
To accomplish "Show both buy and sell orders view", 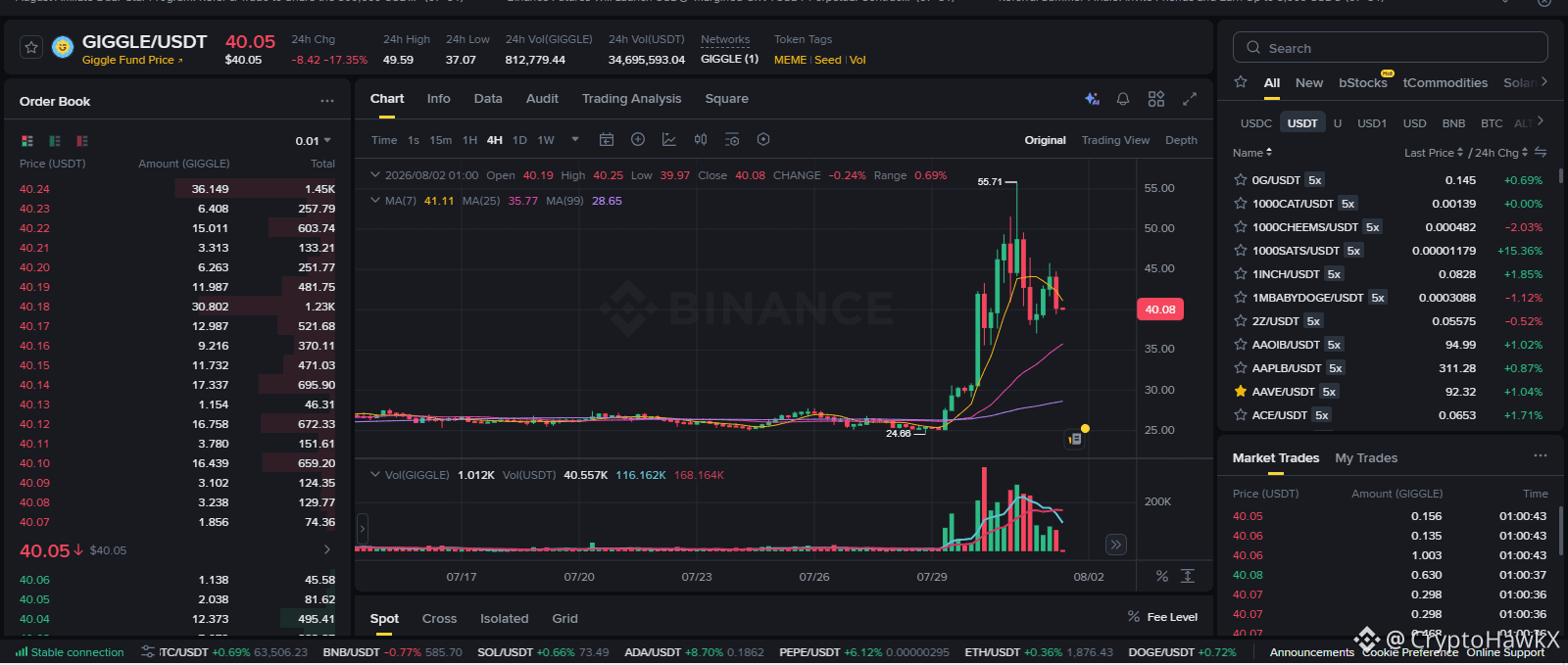I will pos(27,141).
